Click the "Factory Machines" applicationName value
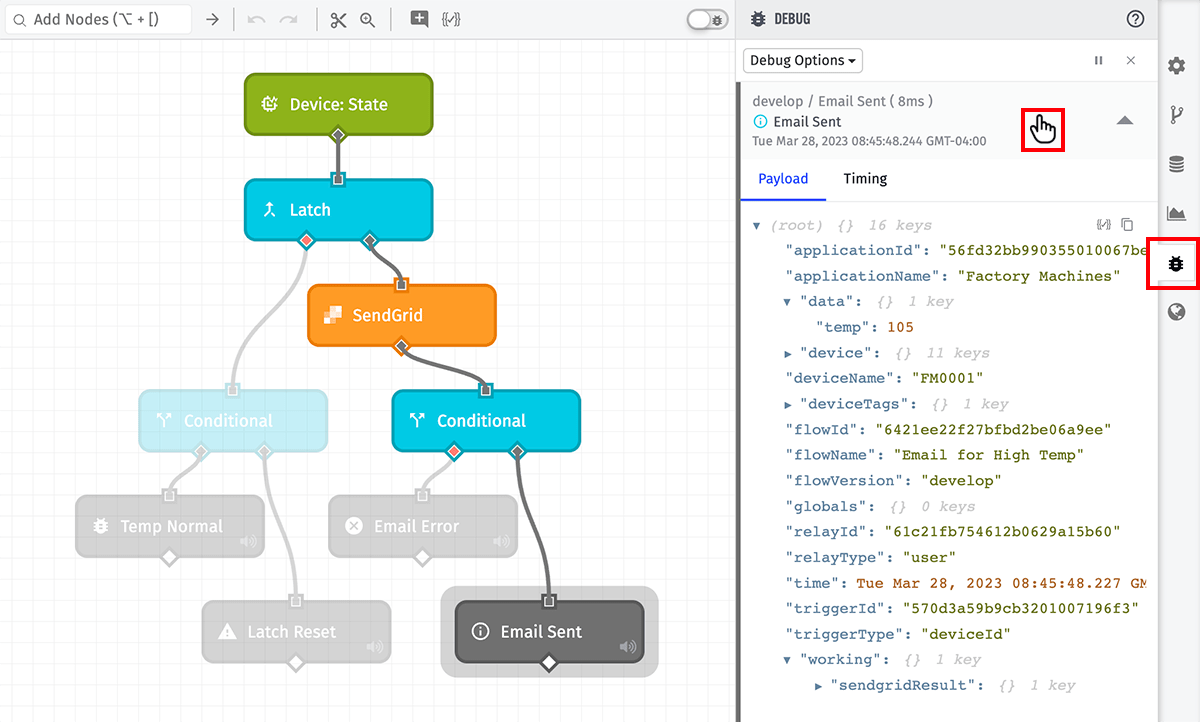Screen dimensions: 1200x722 pos(1039,276)
